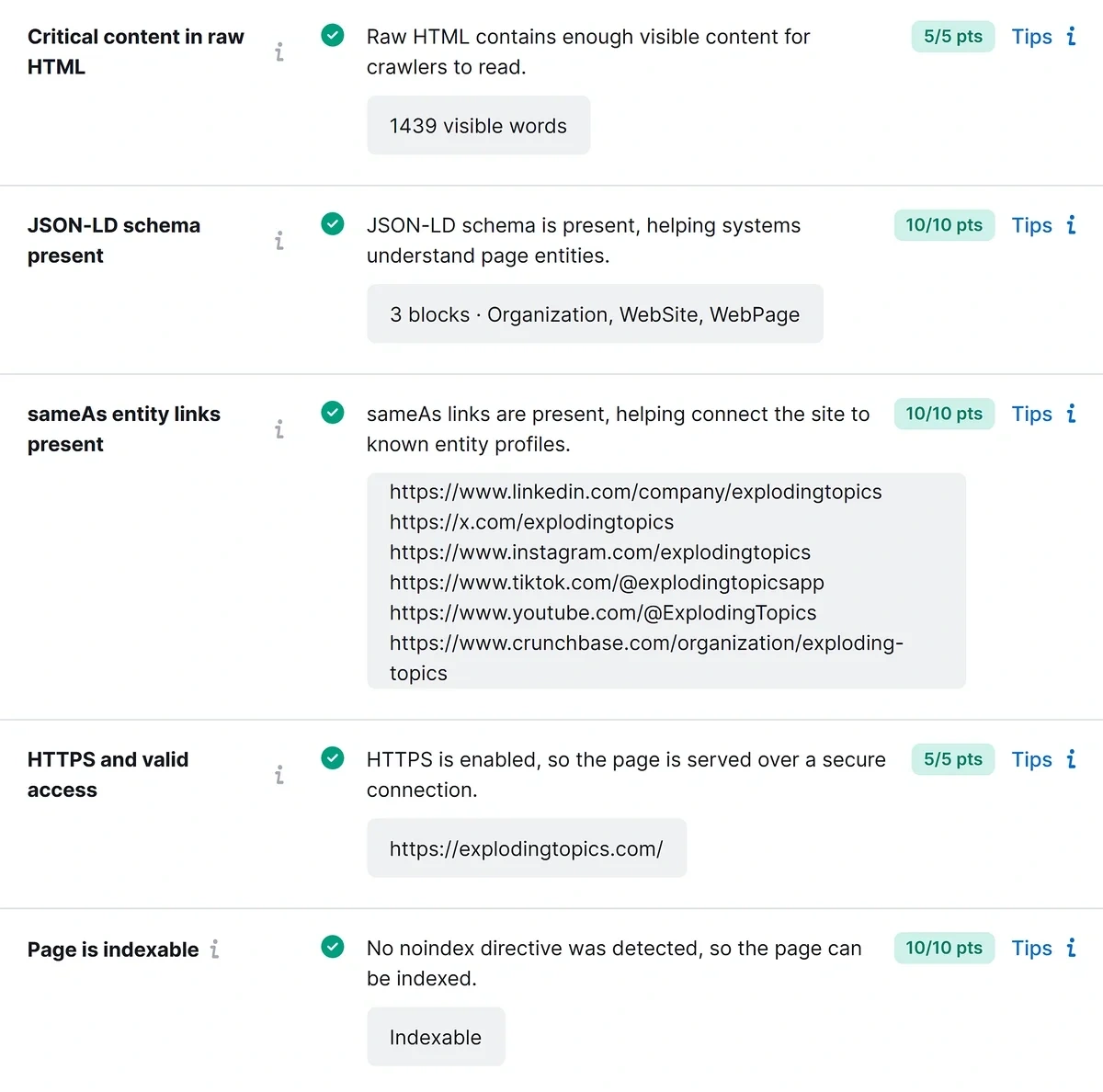Click the 10/10 pts badge in indexable row
1103x1092 pixels.
coord(944,948)
